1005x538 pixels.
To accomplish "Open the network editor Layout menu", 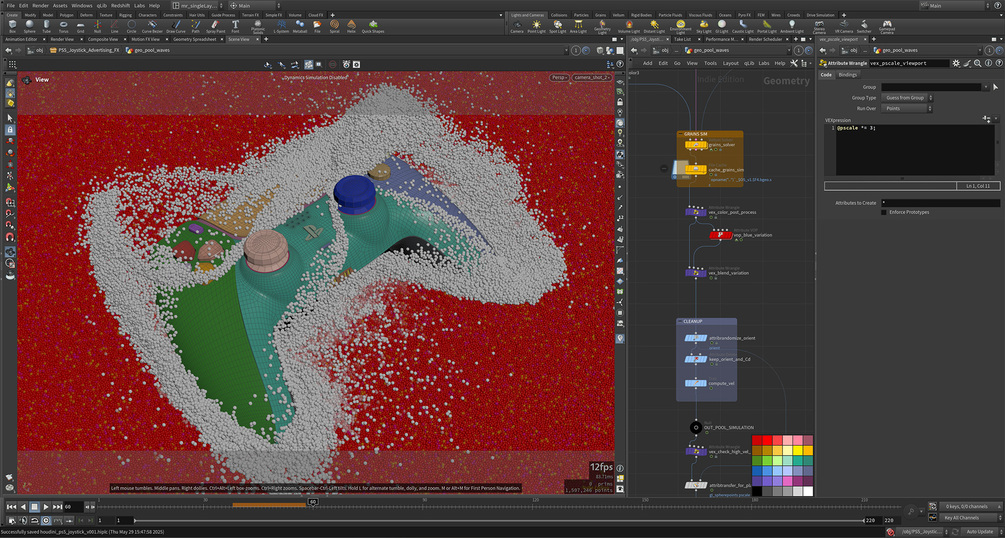I will click(x=731, y=63).
